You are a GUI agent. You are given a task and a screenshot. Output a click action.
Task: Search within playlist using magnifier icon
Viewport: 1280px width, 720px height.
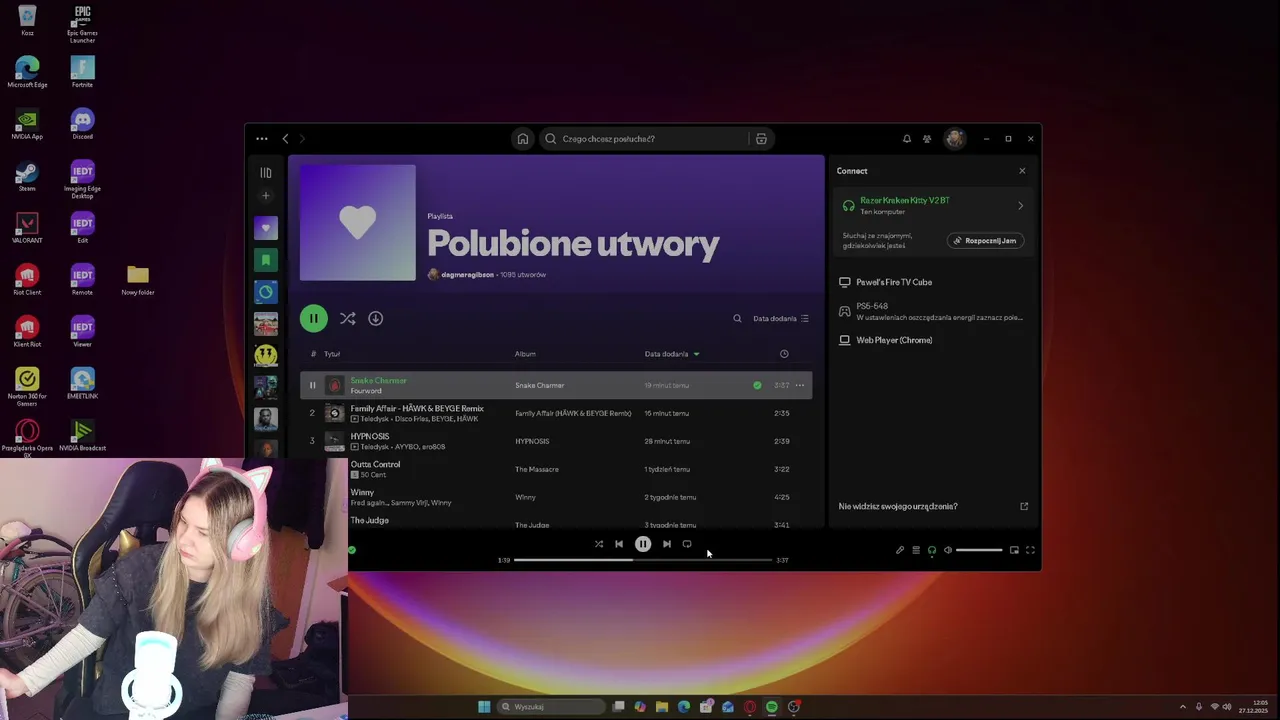pos(737,318)
